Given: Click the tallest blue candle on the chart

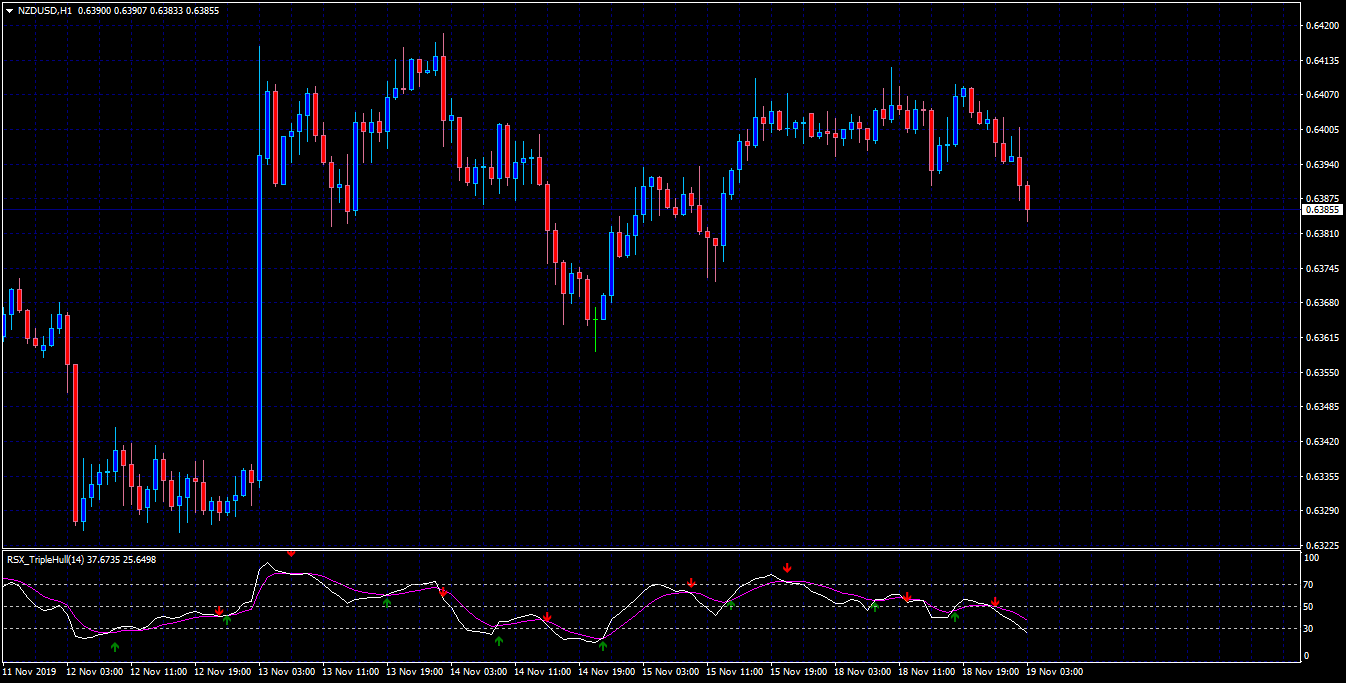Looking at the screenshot, I should coord(259,318).
